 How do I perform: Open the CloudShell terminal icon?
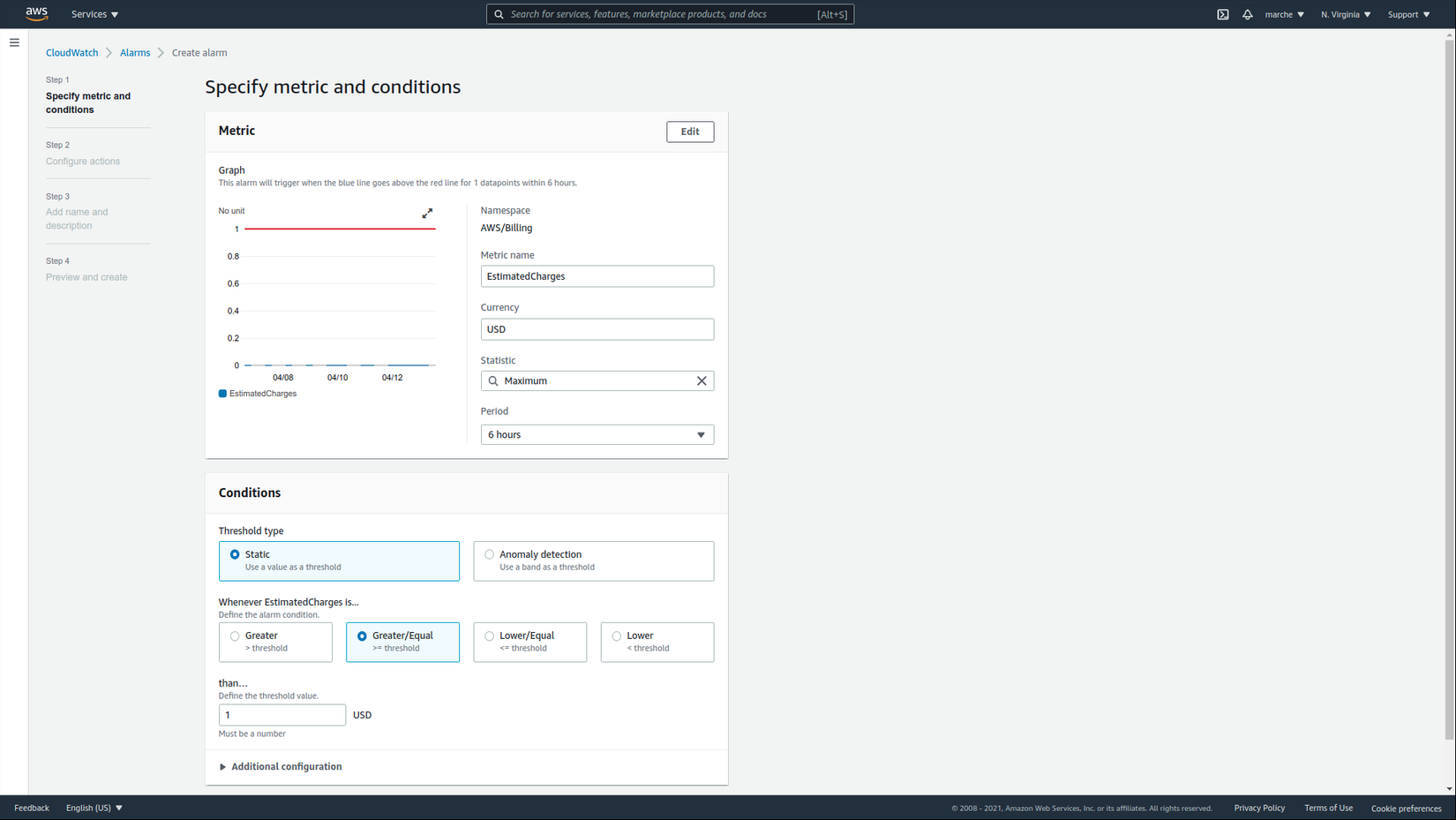(x=1223, y=14)
